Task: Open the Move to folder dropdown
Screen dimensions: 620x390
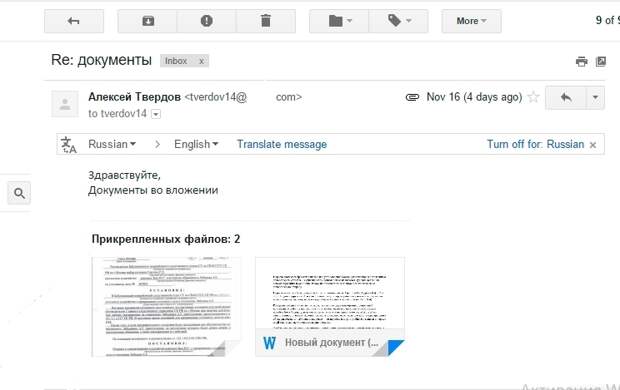Action: pos(339,21)
